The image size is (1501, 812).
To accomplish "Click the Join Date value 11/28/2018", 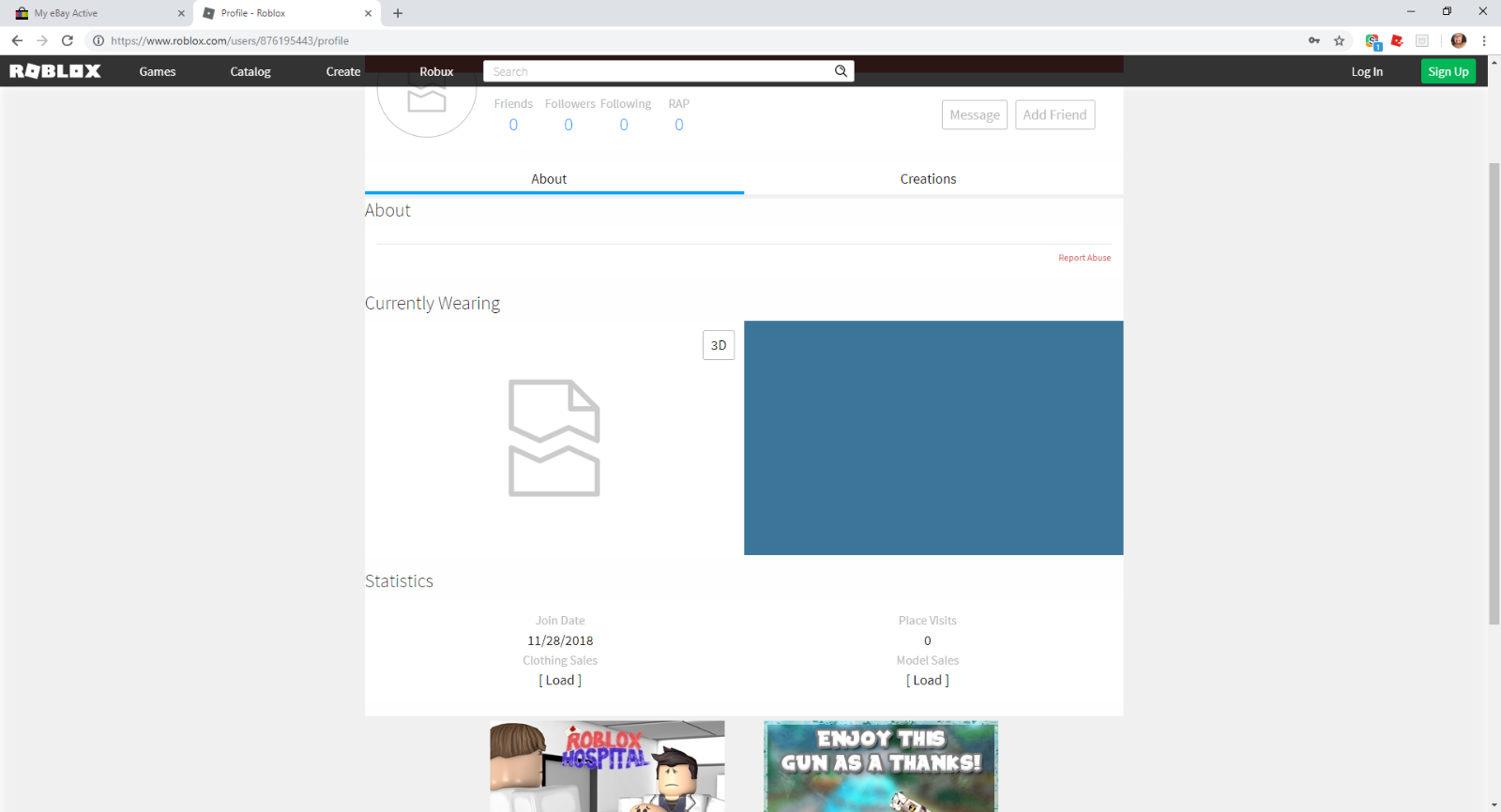I will pos(560,640).
